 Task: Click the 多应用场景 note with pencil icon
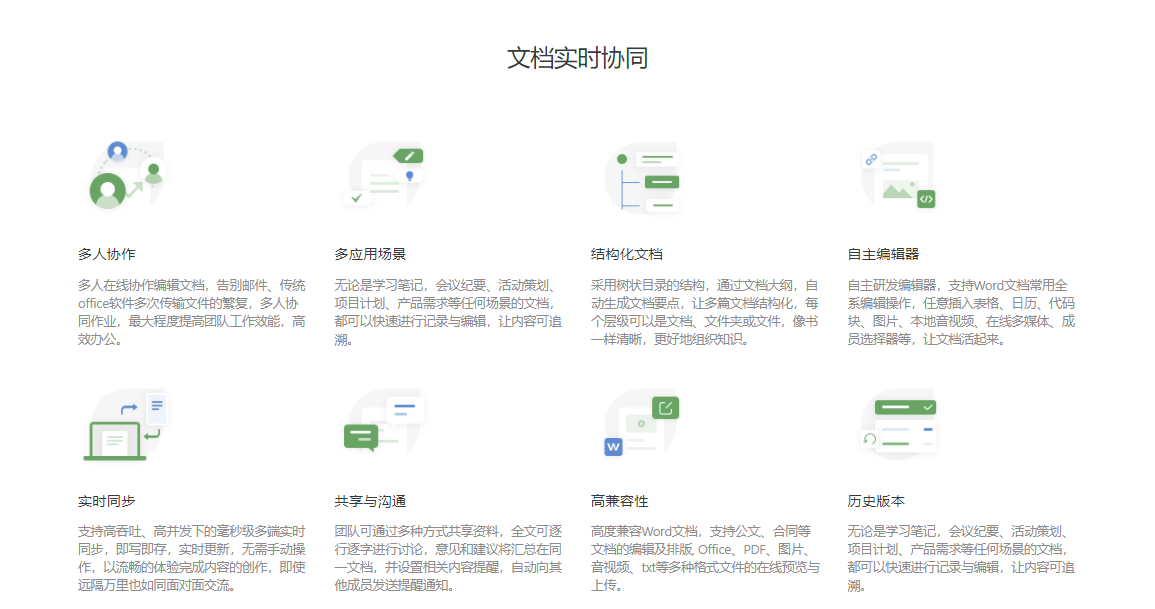tap(383, 176)
